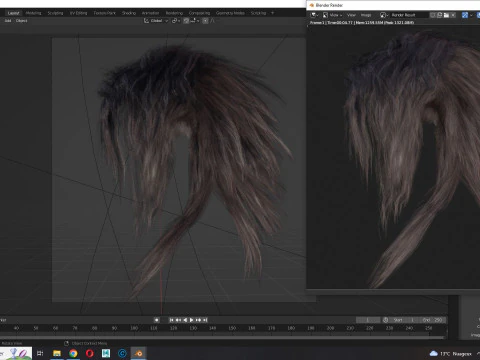Open the Animation workspace tab

coord(150,13)
